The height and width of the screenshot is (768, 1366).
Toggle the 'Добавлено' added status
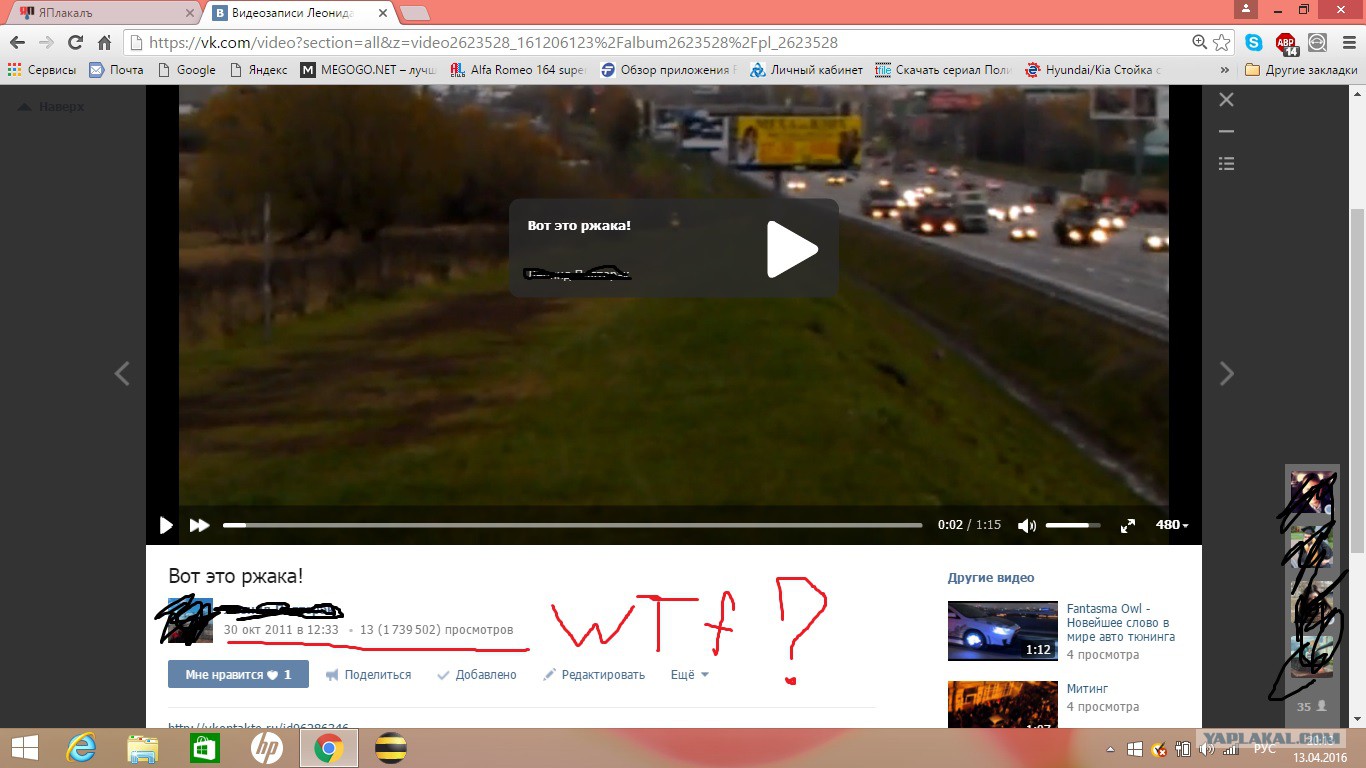click(x=477, y=675)
